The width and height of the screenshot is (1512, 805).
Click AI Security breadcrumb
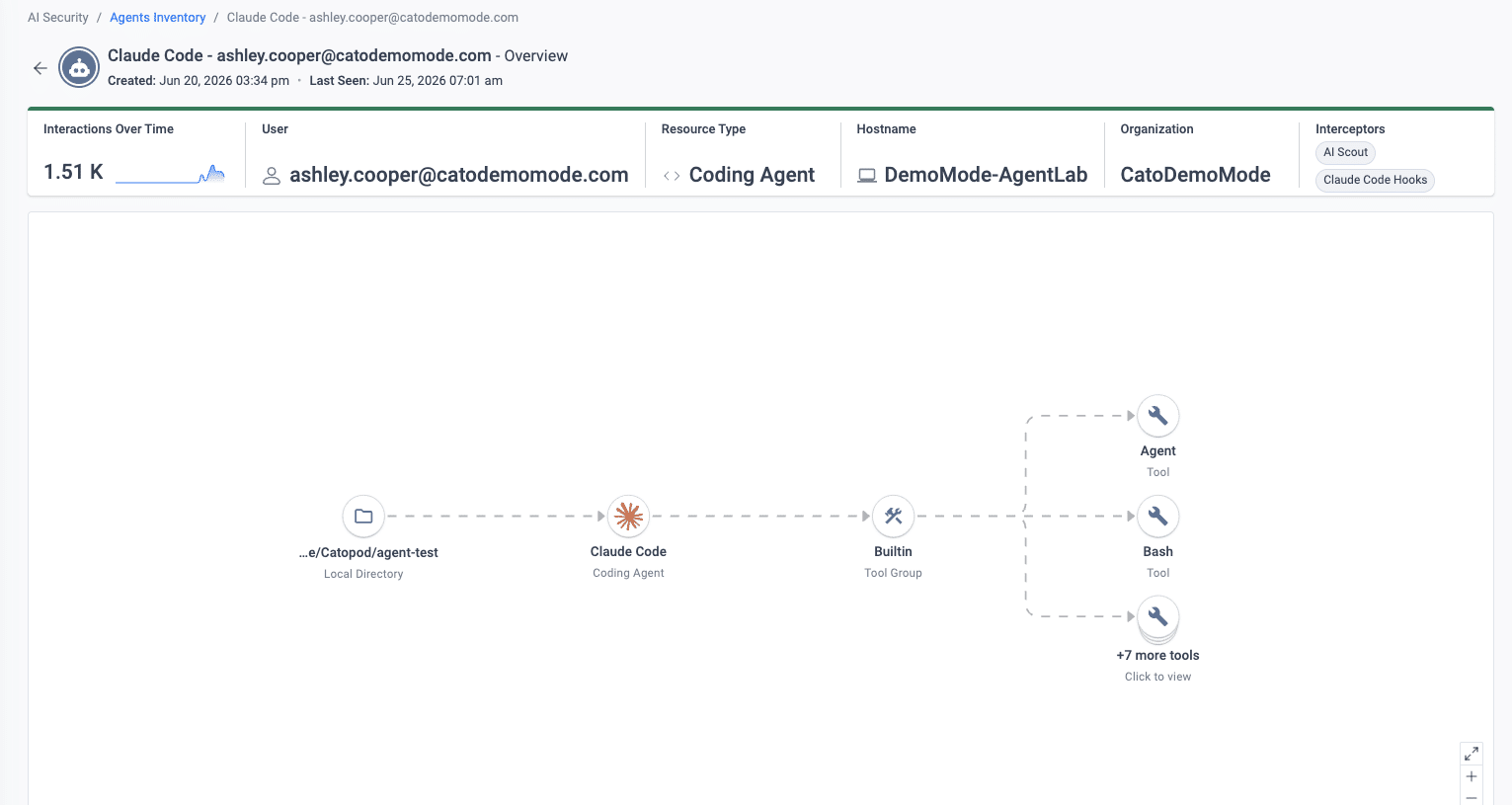click(x=58, y=18)
